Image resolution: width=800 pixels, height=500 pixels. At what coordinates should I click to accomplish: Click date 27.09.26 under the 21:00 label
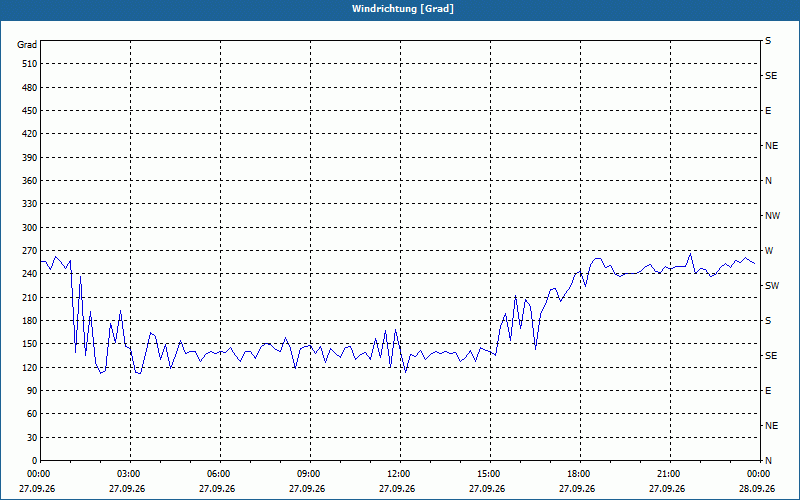pos(667,489)
